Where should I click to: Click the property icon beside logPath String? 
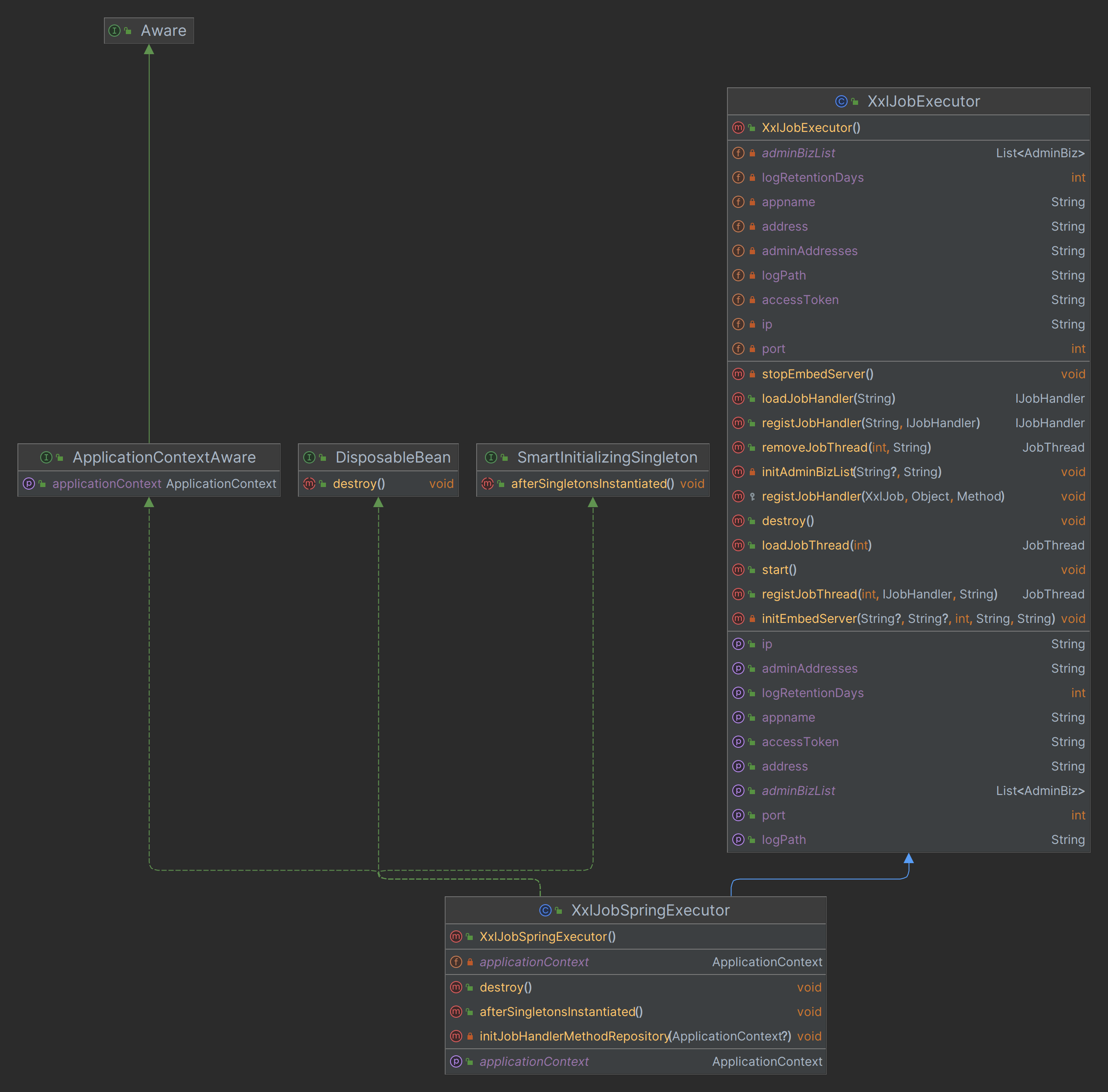click(x=738, y=840)
